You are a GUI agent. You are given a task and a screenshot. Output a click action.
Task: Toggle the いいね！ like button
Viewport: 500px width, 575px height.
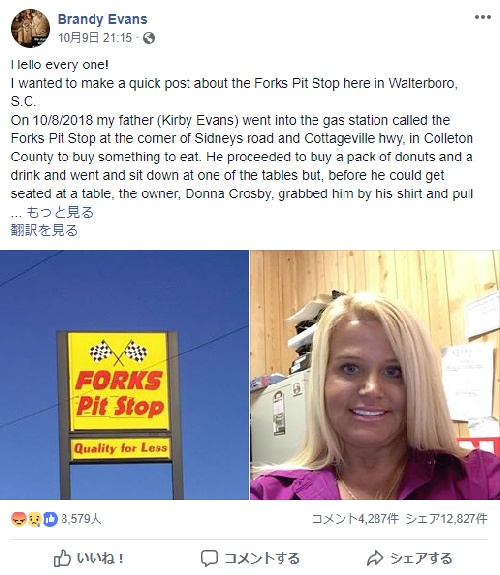[x=89, y=558]
